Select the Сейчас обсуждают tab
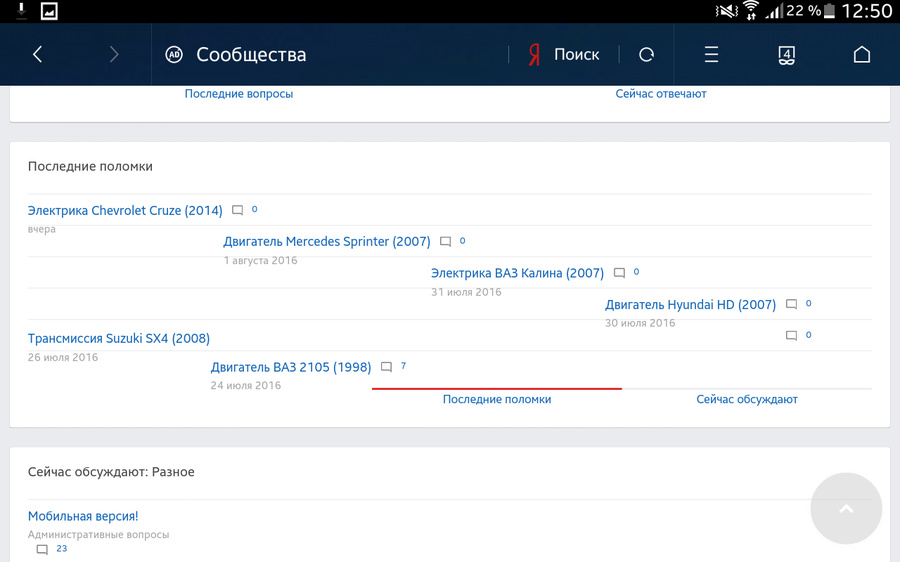This screenshot has width=900, height=562. [747, 399]
